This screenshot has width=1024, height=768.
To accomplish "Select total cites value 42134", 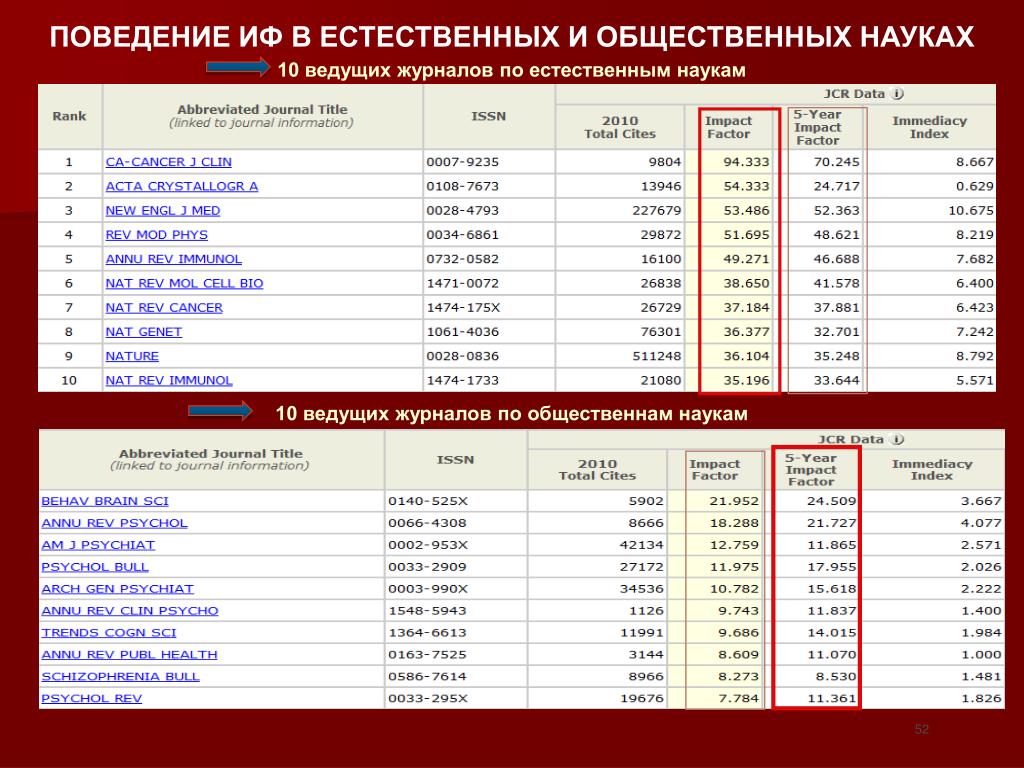I will [x=641, y=545].
